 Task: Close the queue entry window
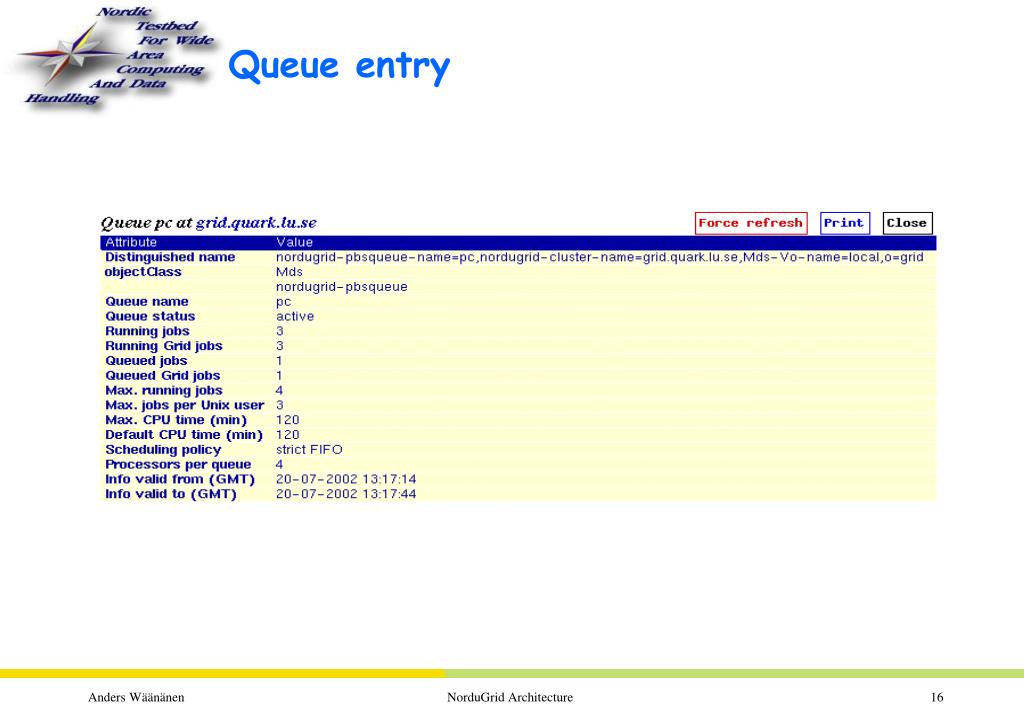[x=908, y=223]
